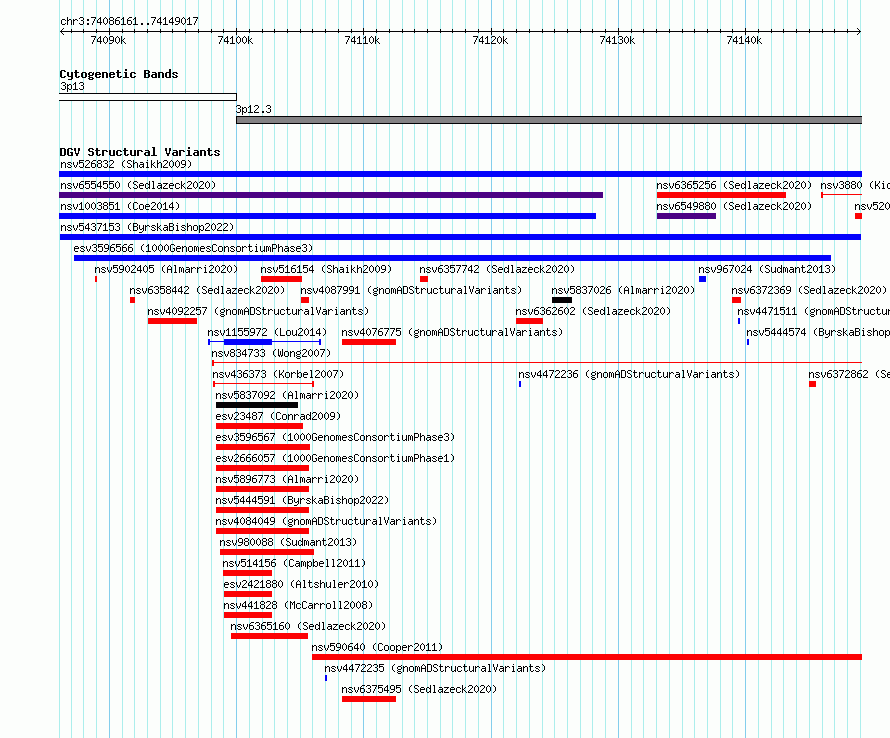
Task: Open nsv6362602 (Sedlazeck2020) label
Action: [593, 311]
